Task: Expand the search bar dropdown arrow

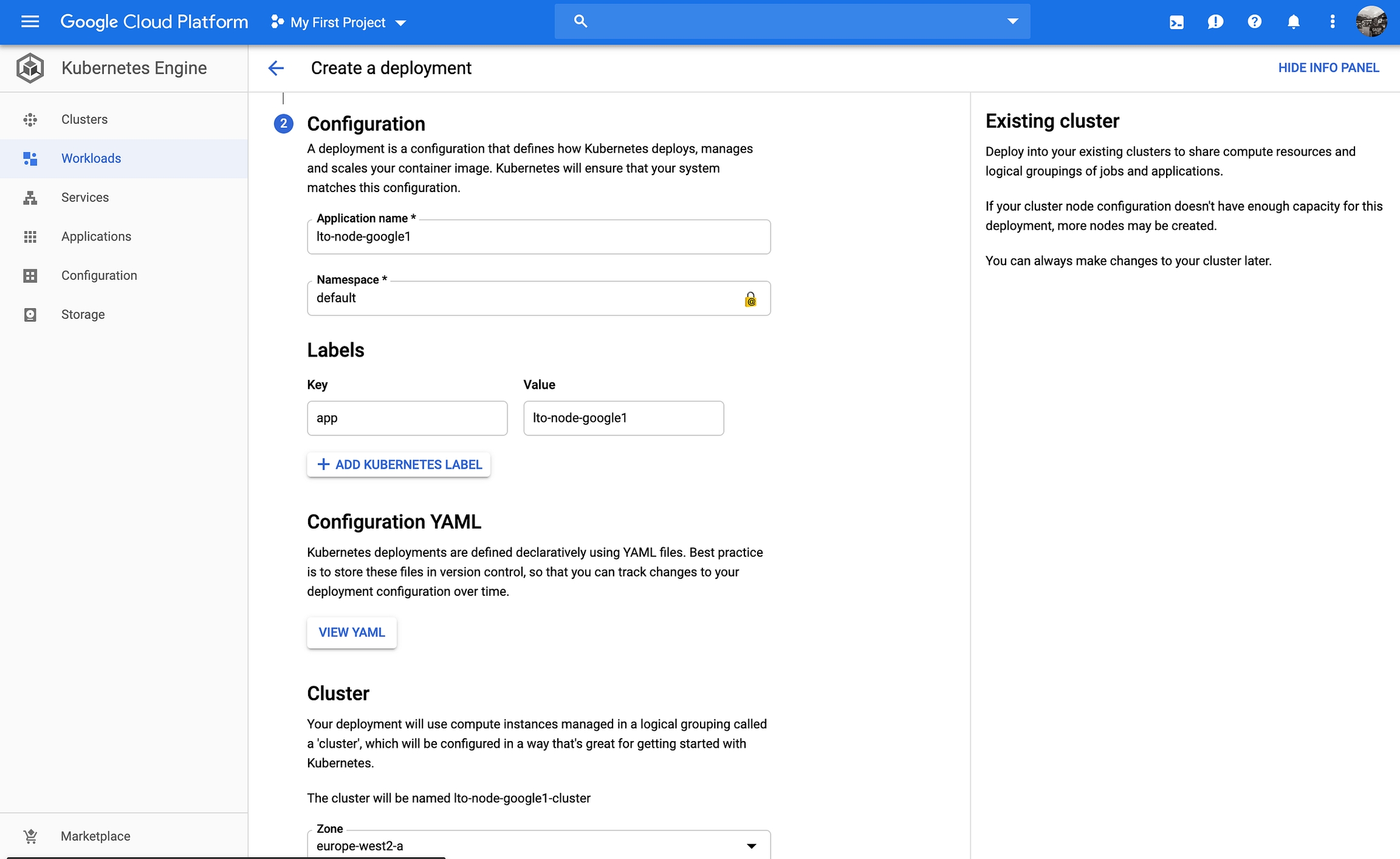Action: coord(1012,21)
